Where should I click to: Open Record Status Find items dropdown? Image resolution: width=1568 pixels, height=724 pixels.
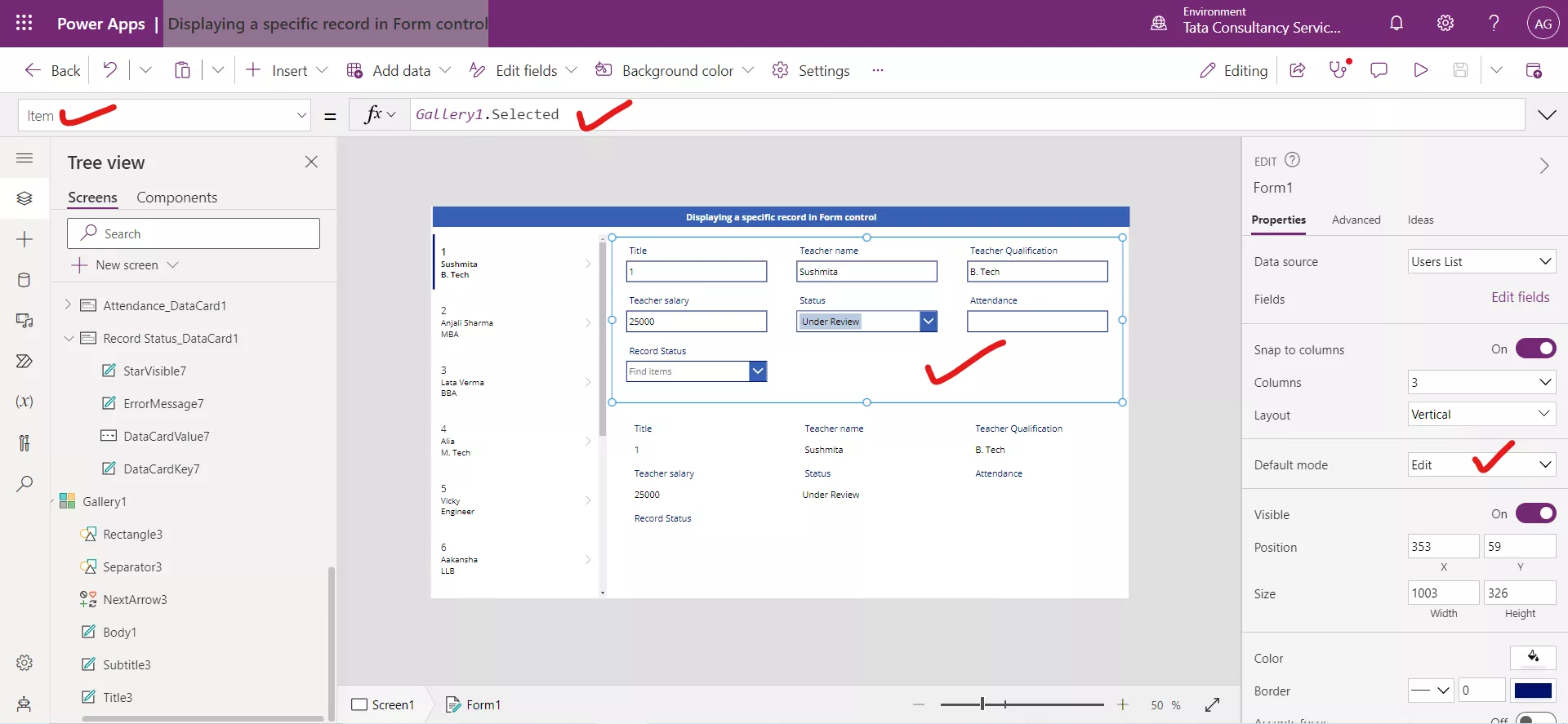[x=758, y=371]
